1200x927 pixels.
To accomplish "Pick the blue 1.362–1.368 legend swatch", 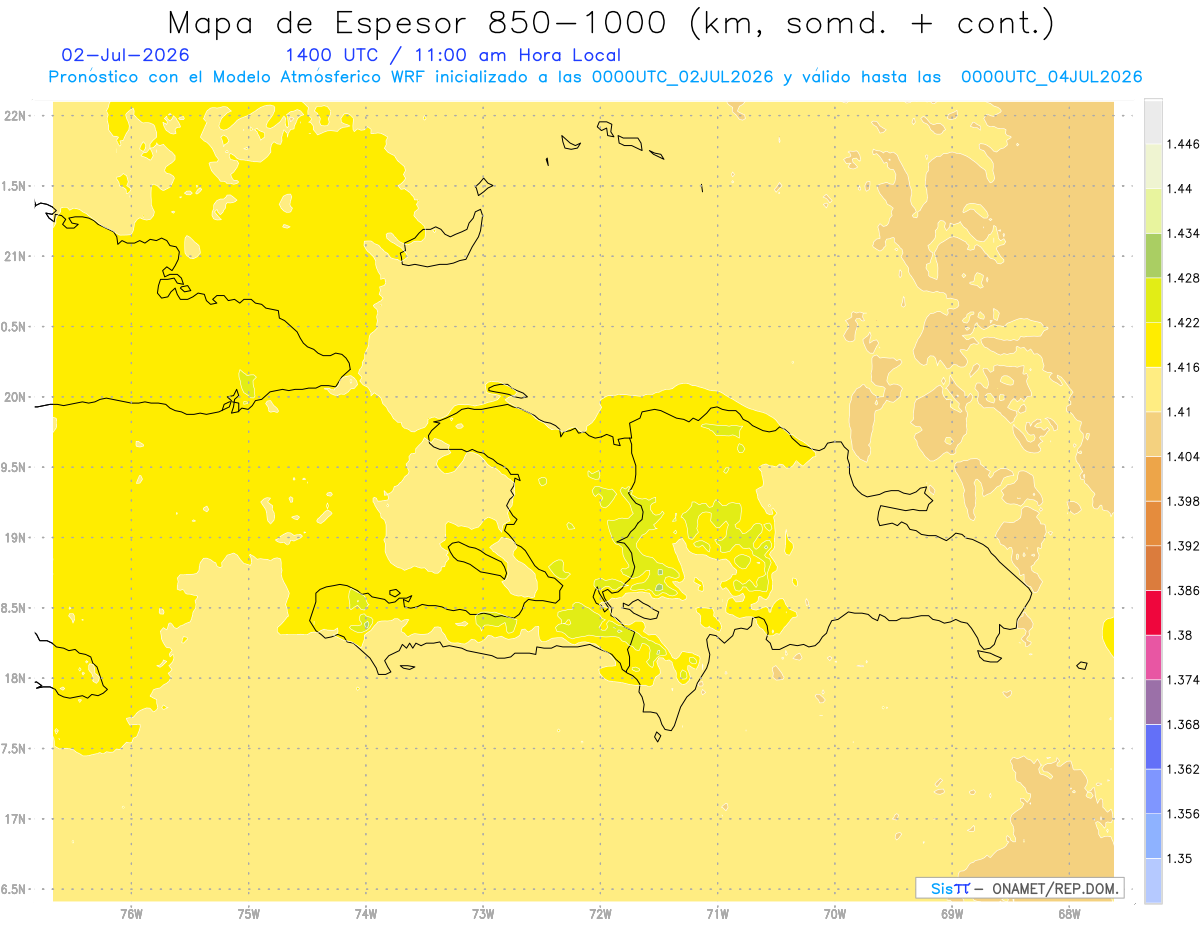I will coord(1153,746).
